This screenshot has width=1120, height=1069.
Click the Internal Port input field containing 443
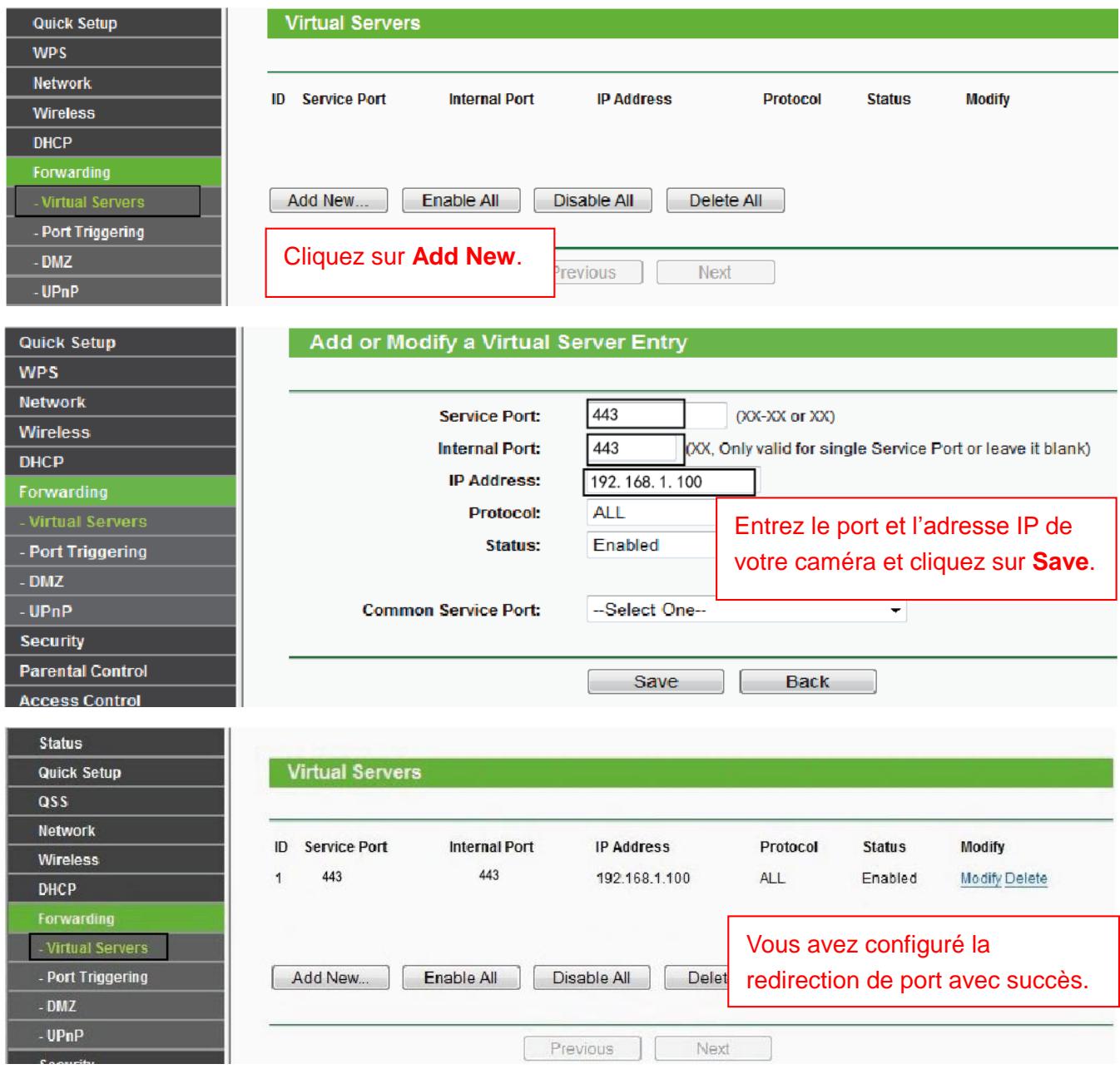click(636, 448)
